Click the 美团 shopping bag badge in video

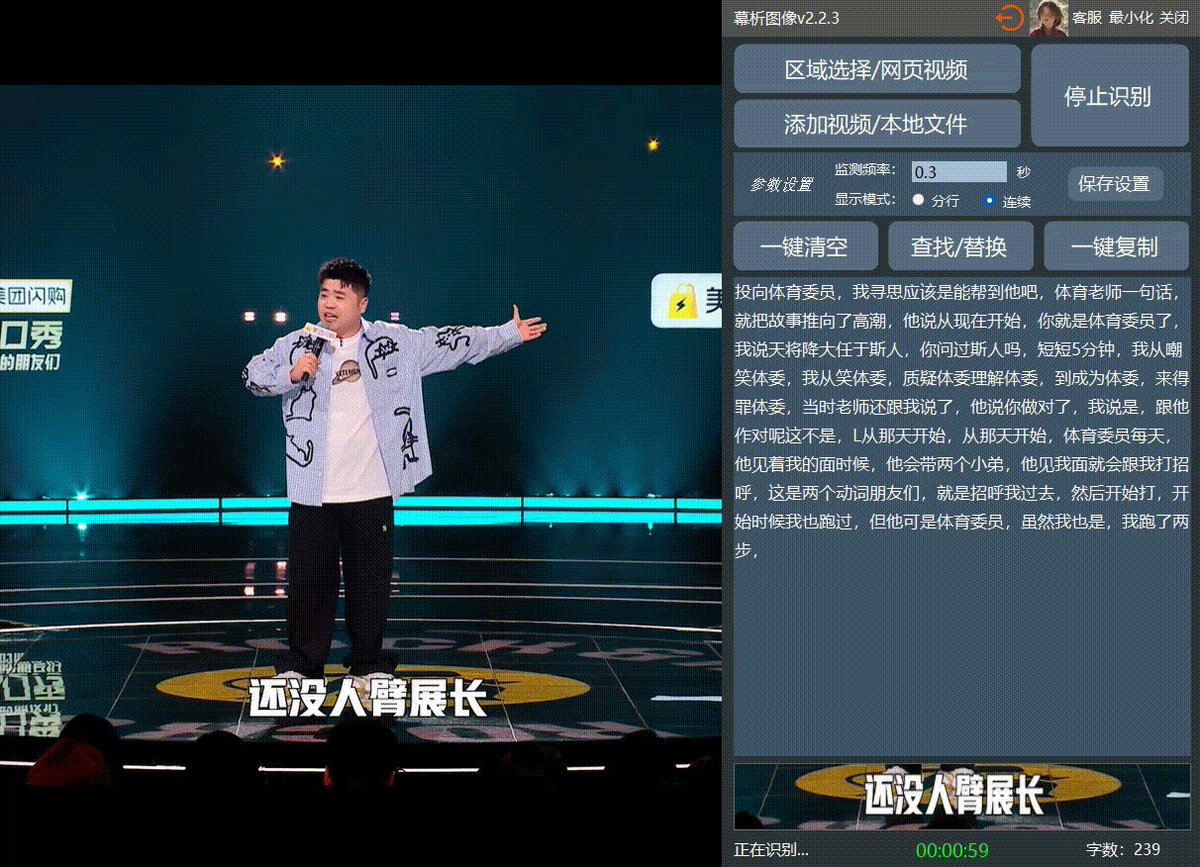[x=686, y=300]
